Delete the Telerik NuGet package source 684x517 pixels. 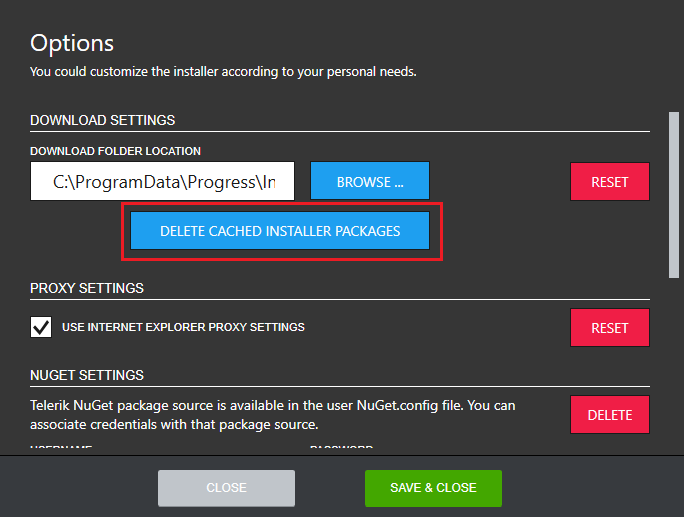[x=609, y=415]
